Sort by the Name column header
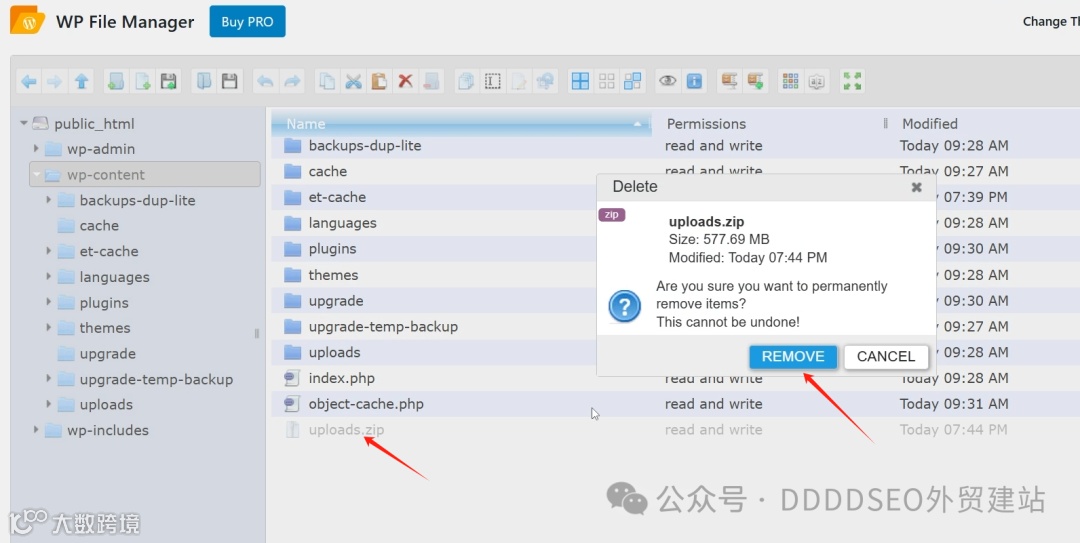 pyautogui.click(x=461, y=124)
